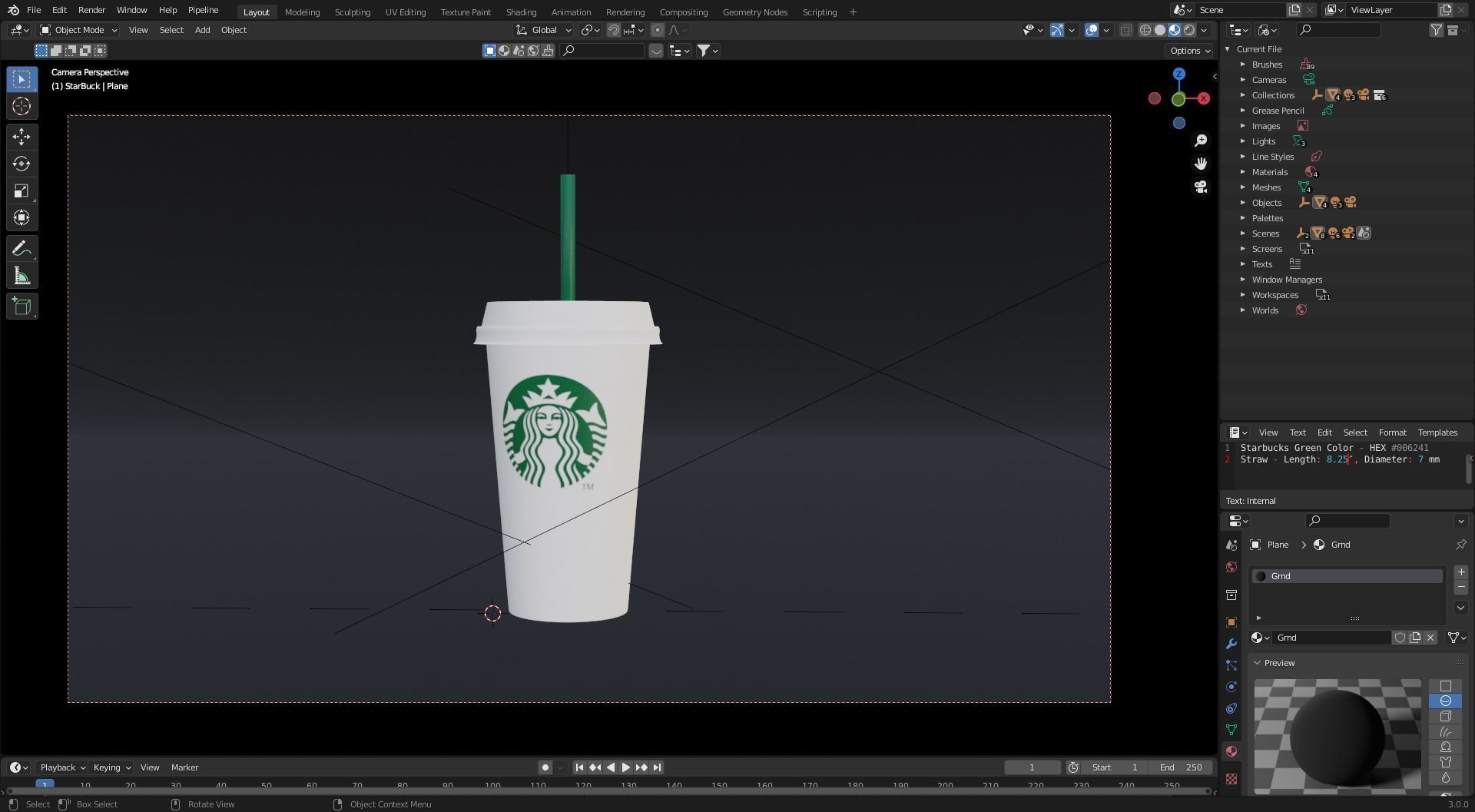Select cube material preview type
Screen dimensions: 1475x812
[1445, 717]
